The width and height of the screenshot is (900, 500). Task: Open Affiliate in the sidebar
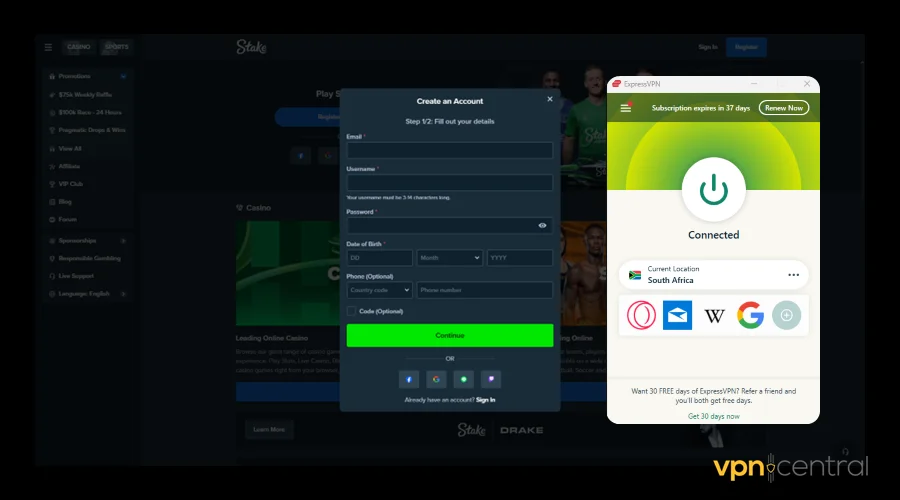pos(69,166)
